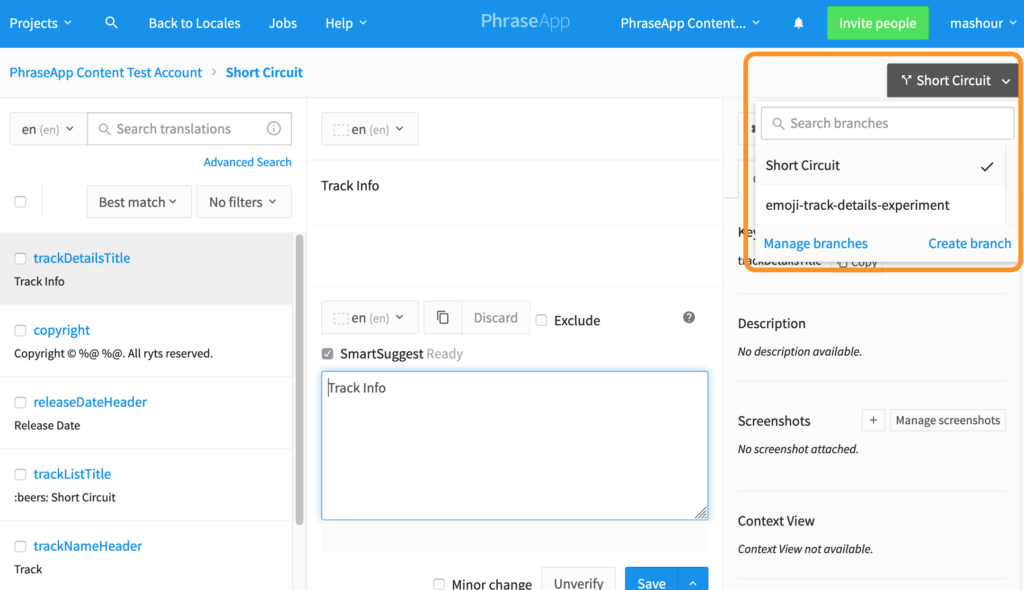1024x590 pixels.
Task: Open editor help question mark icon
Action: point(689,318)
